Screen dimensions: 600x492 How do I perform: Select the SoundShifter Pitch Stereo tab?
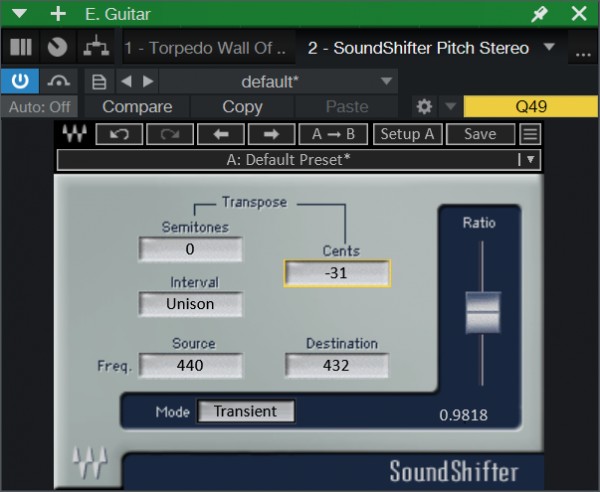tap(420, 47)
